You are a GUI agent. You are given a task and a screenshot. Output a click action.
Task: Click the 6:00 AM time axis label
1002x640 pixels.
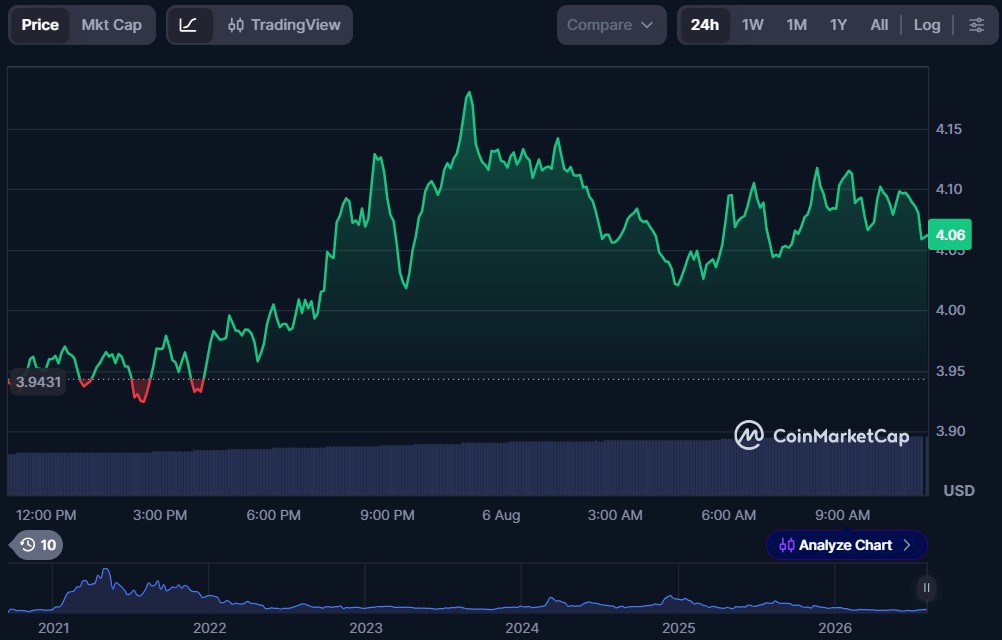point(728,515)
